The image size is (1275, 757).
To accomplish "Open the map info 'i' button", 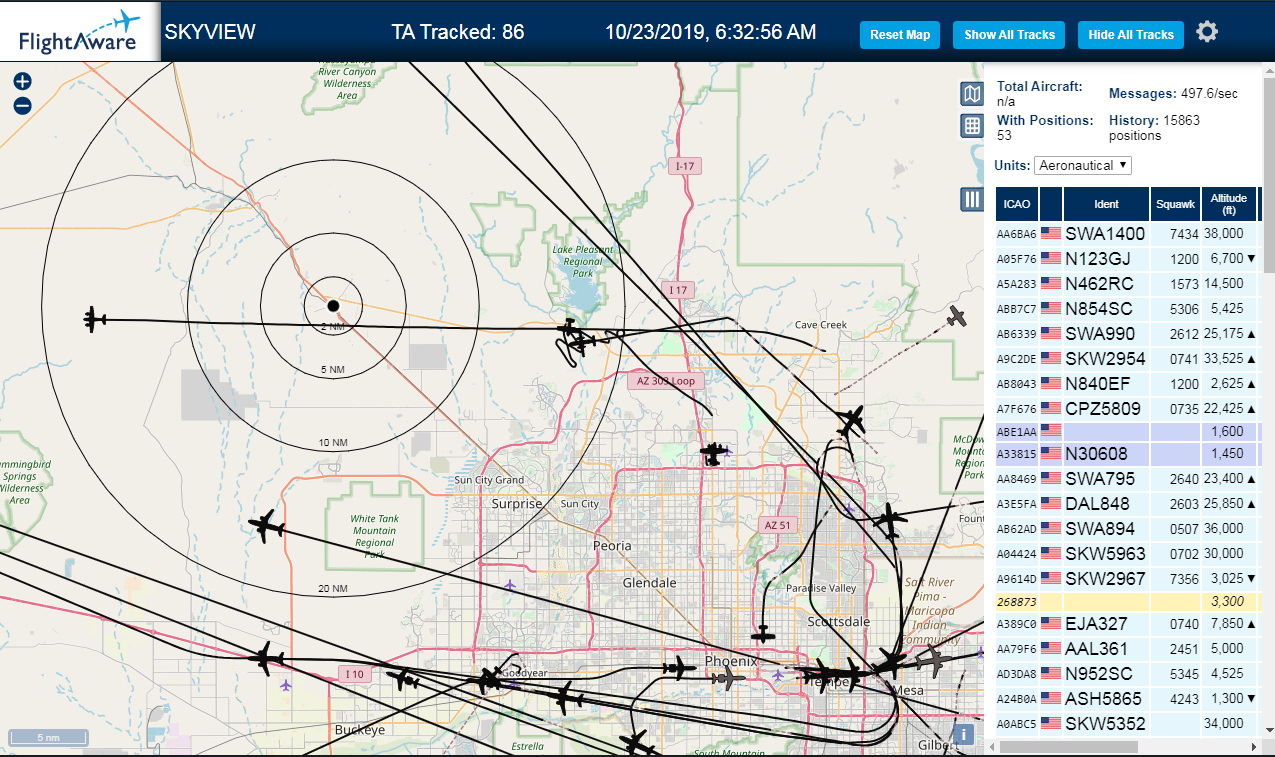I will 964,735.
